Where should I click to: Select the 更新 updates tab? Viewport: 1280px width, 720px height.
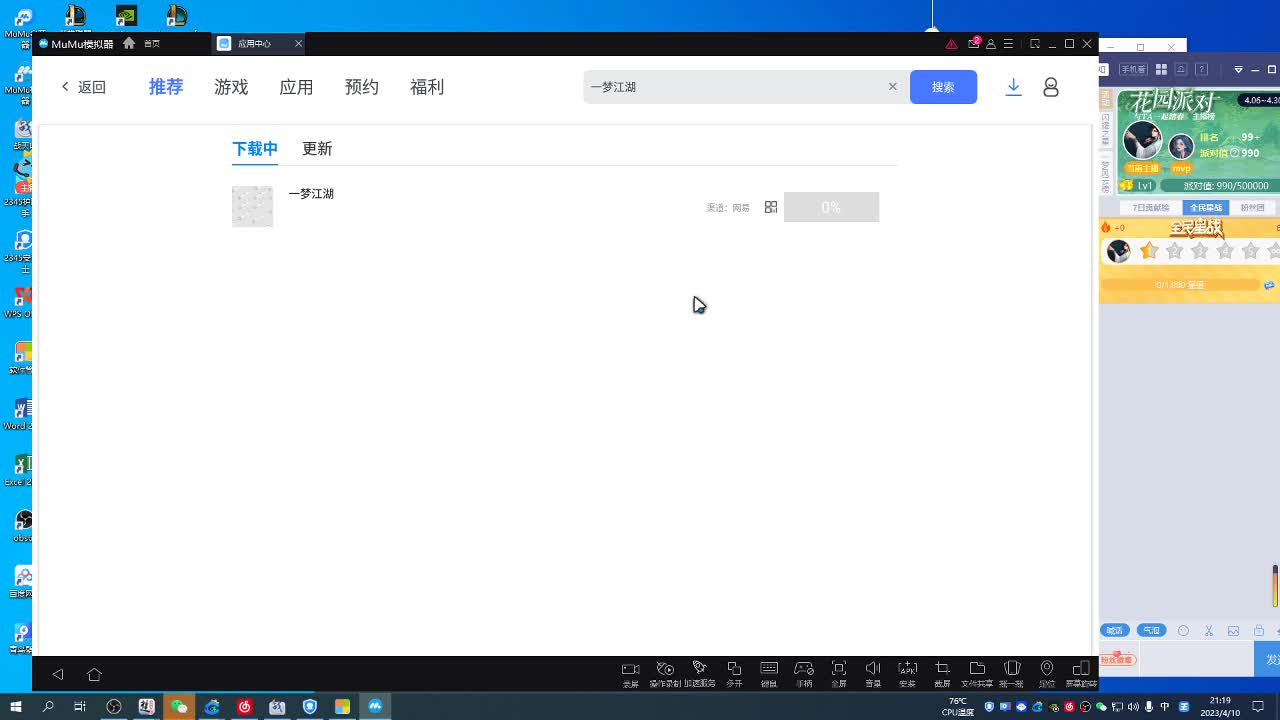(317, 149)
